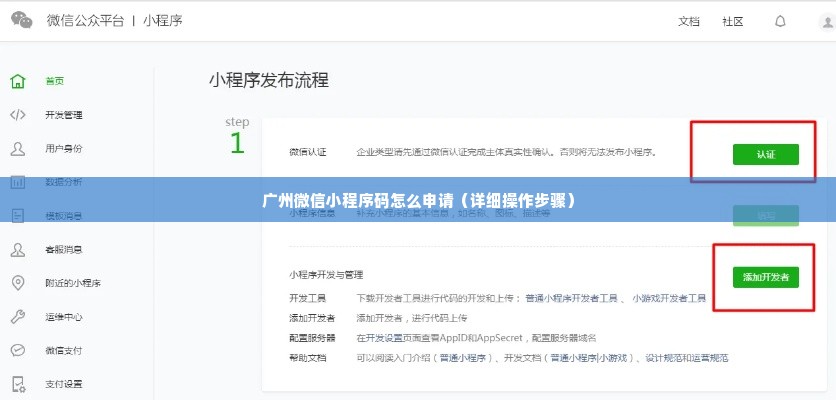Screen dimensions: 836x400
Task: Open 模板消息 in the sidebar
Action: pyautogui.click(x=63, y=216)
